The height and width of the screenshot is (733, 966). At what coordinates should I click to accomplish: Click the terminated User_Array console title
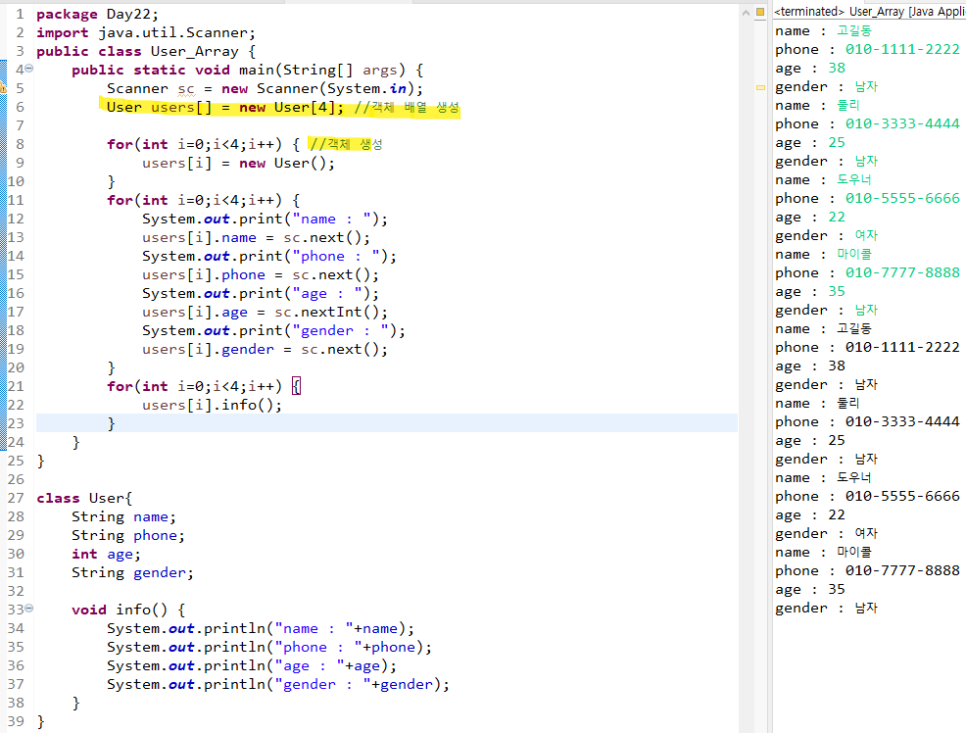[x=869, y=12]
